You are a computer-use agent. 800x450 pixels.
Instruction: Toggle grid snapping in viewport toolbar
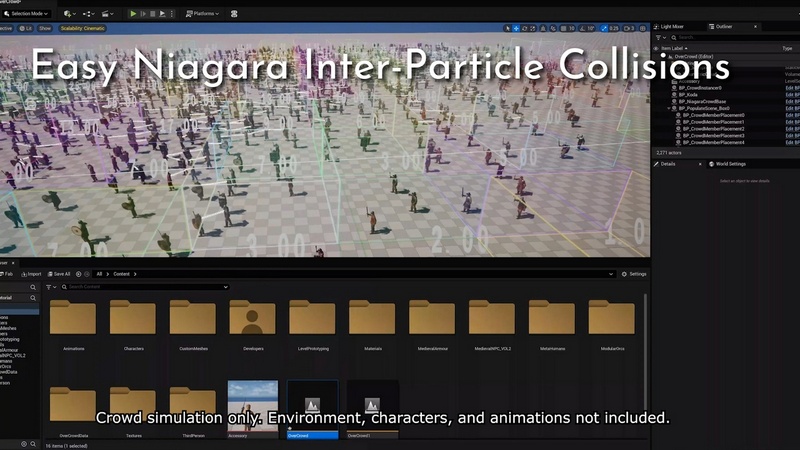tap(563, 28)
